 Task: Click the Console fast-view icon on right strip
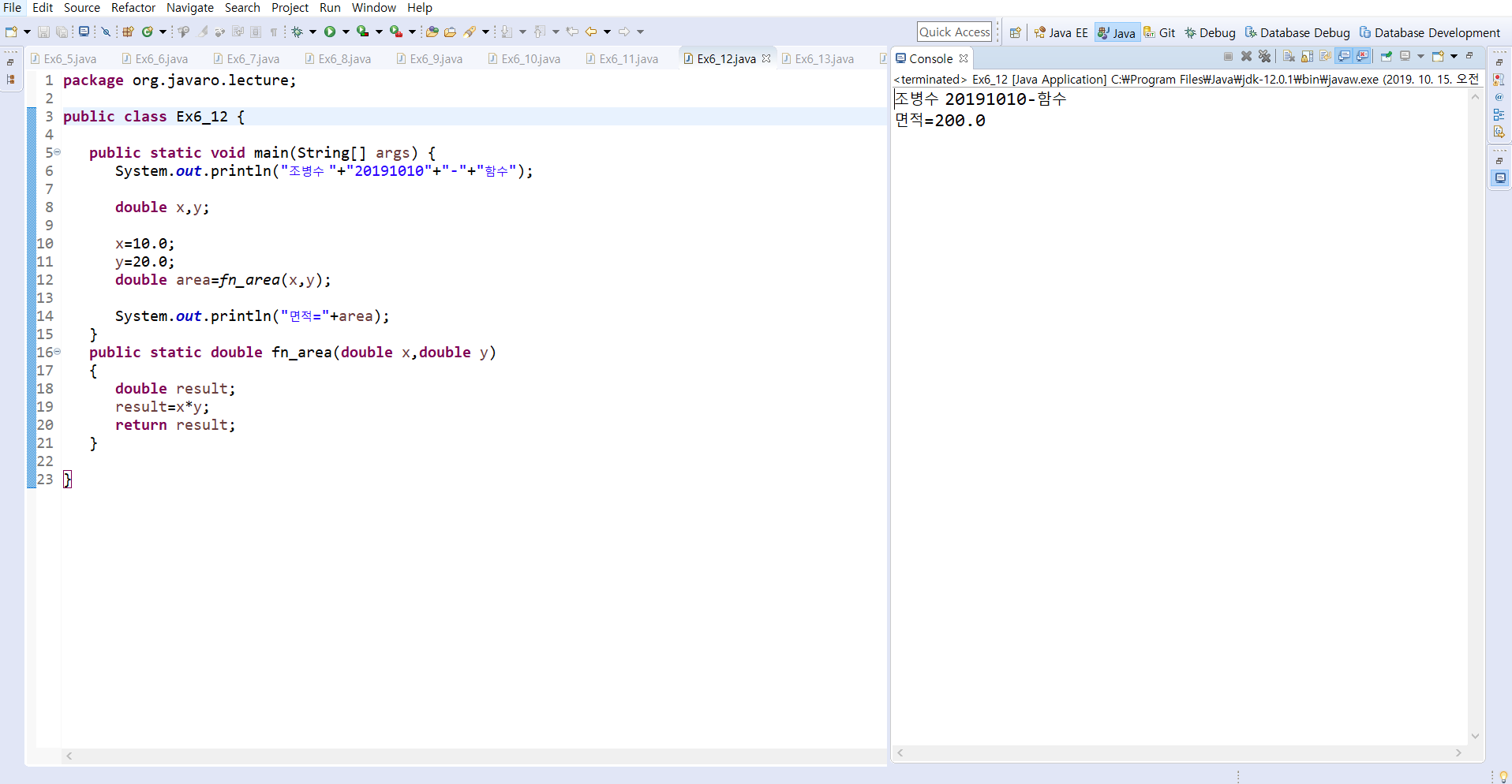1499,177
